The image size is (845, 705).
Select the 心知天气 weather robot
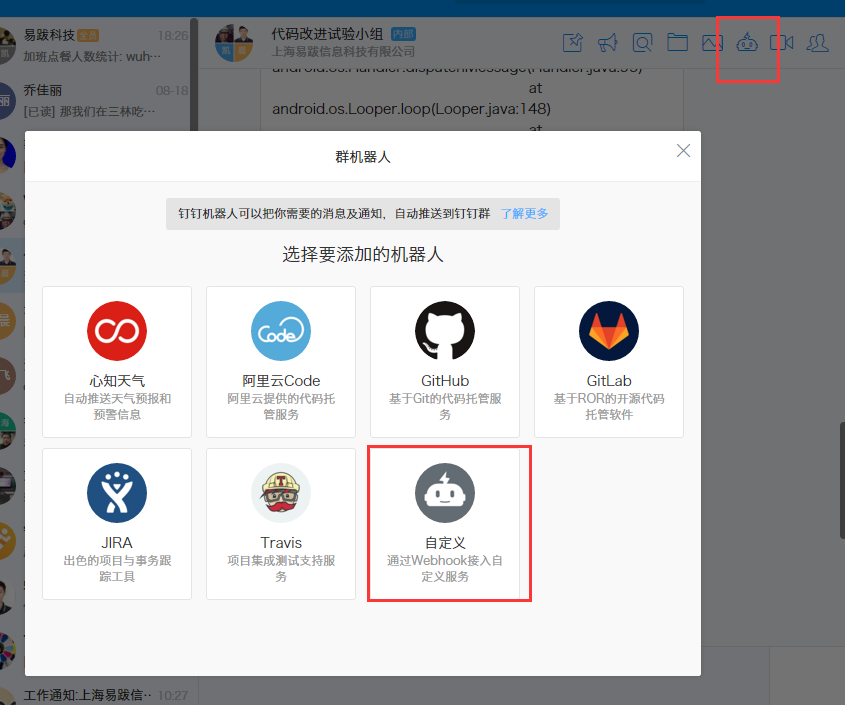[117, 361]
